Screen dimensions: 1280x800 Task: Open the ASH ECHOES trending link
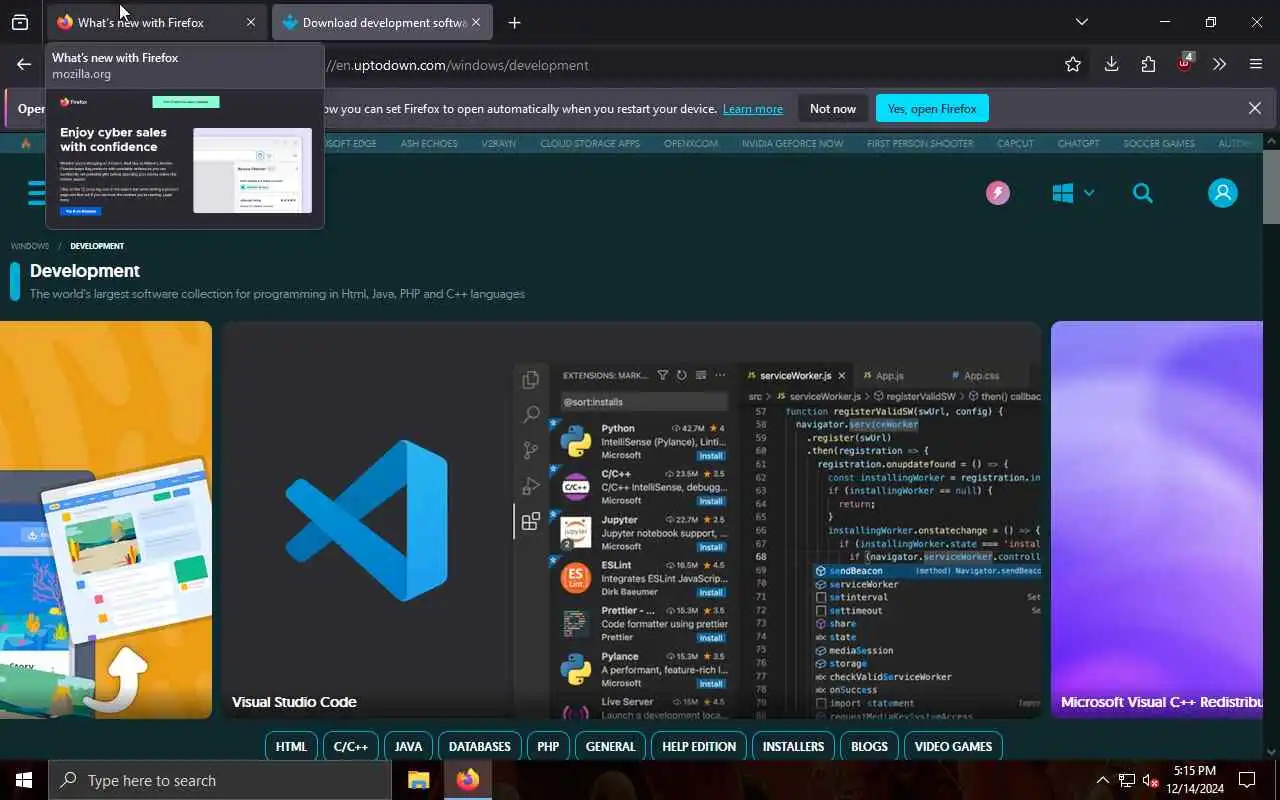(429, 143)
